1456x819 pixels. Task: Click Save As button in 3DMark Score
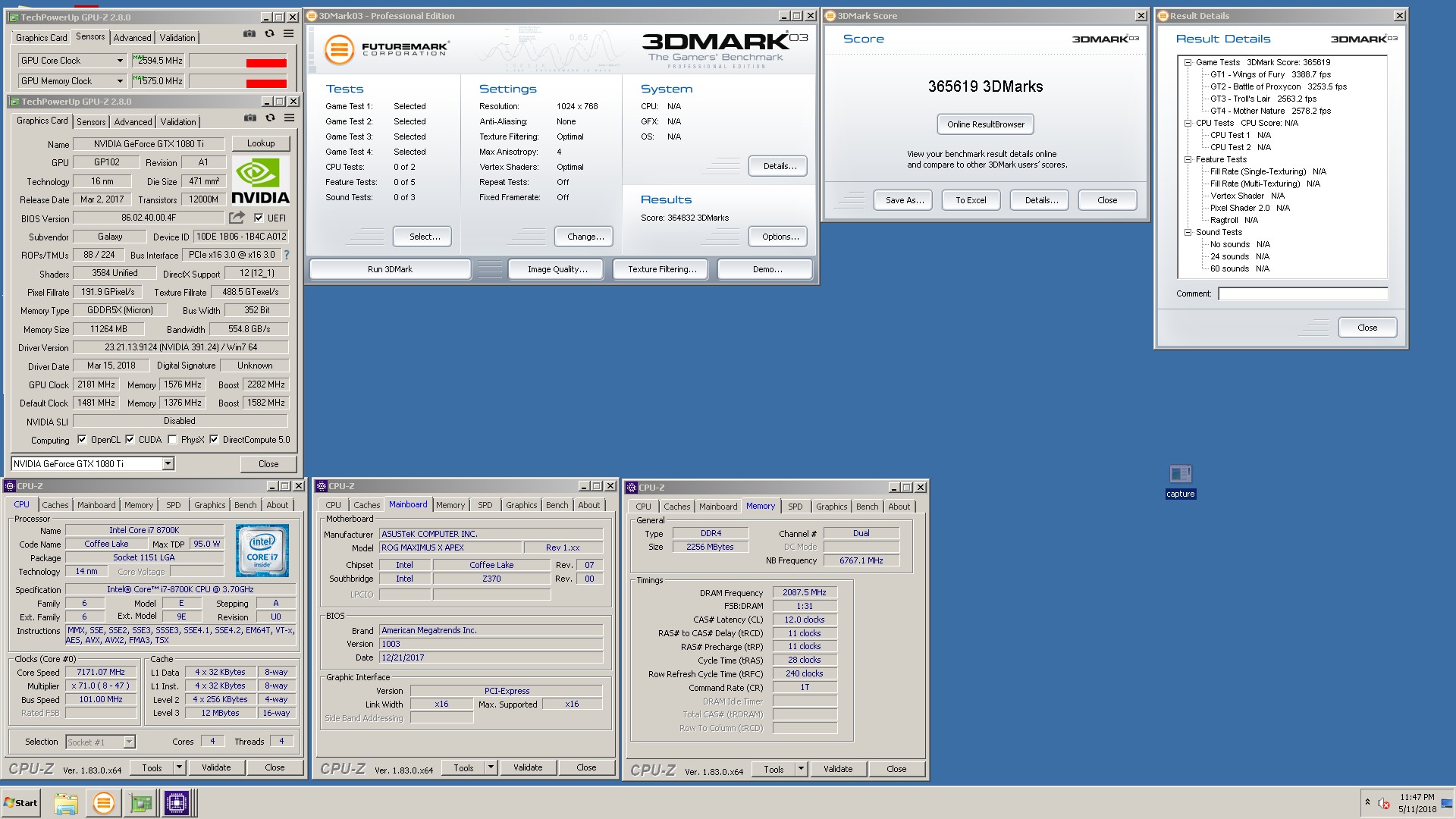click(904, 200)
